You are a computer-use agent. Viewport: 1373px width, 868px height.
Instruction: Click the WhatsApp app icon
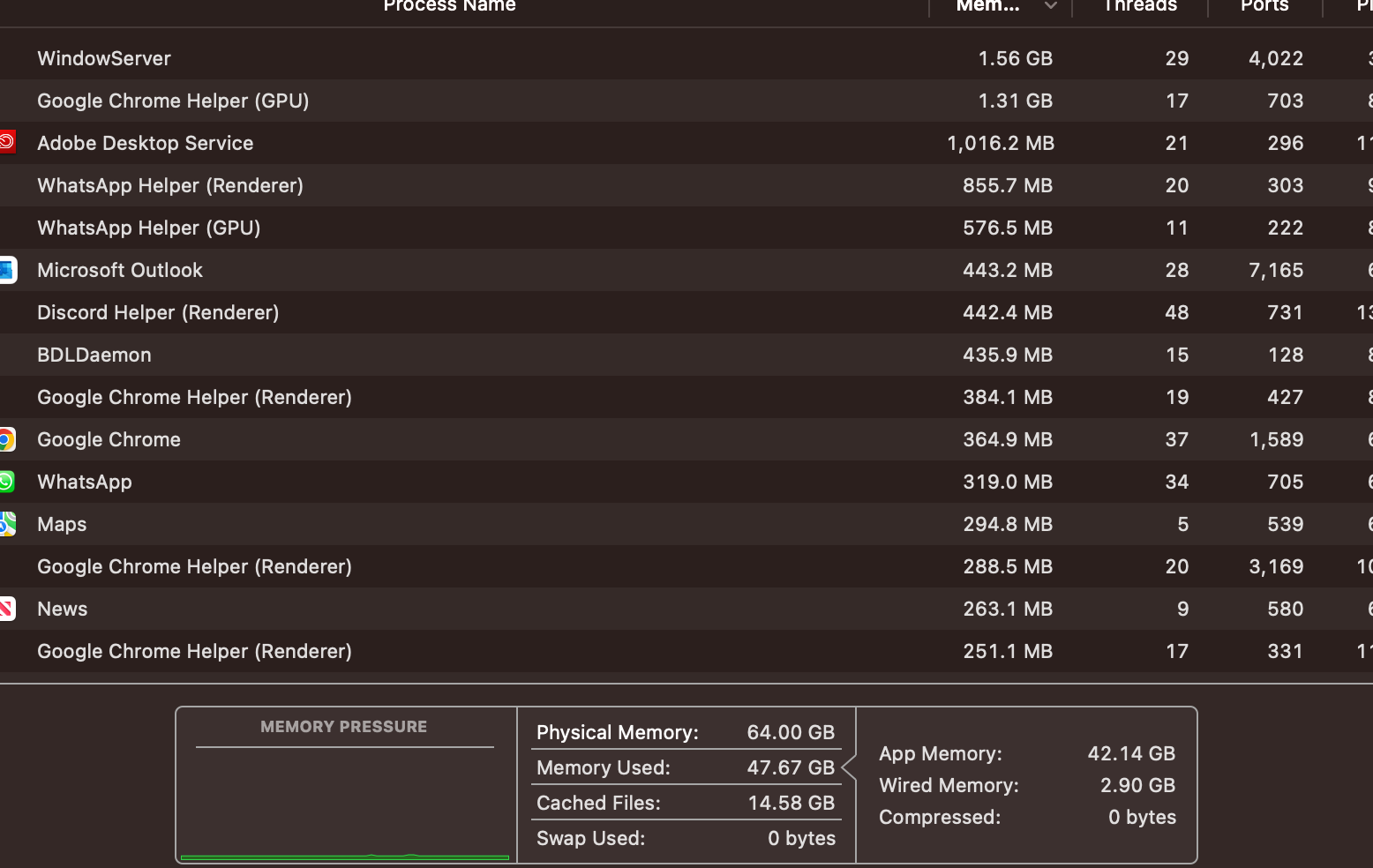click(7, 482)
